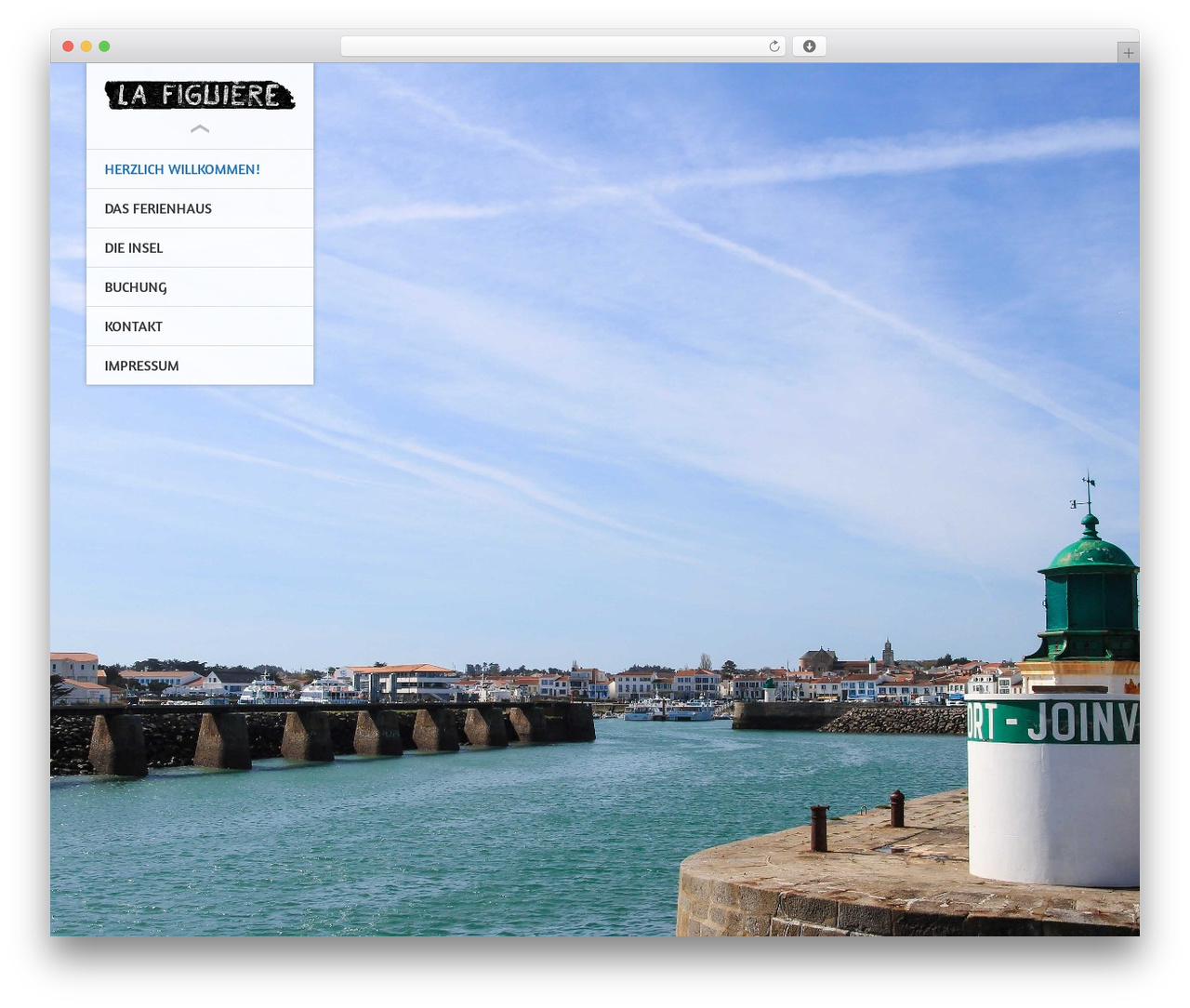1190x1008 pixels.
Task: Minimize the window with the yellow button
Action: (x=86, y=46)
